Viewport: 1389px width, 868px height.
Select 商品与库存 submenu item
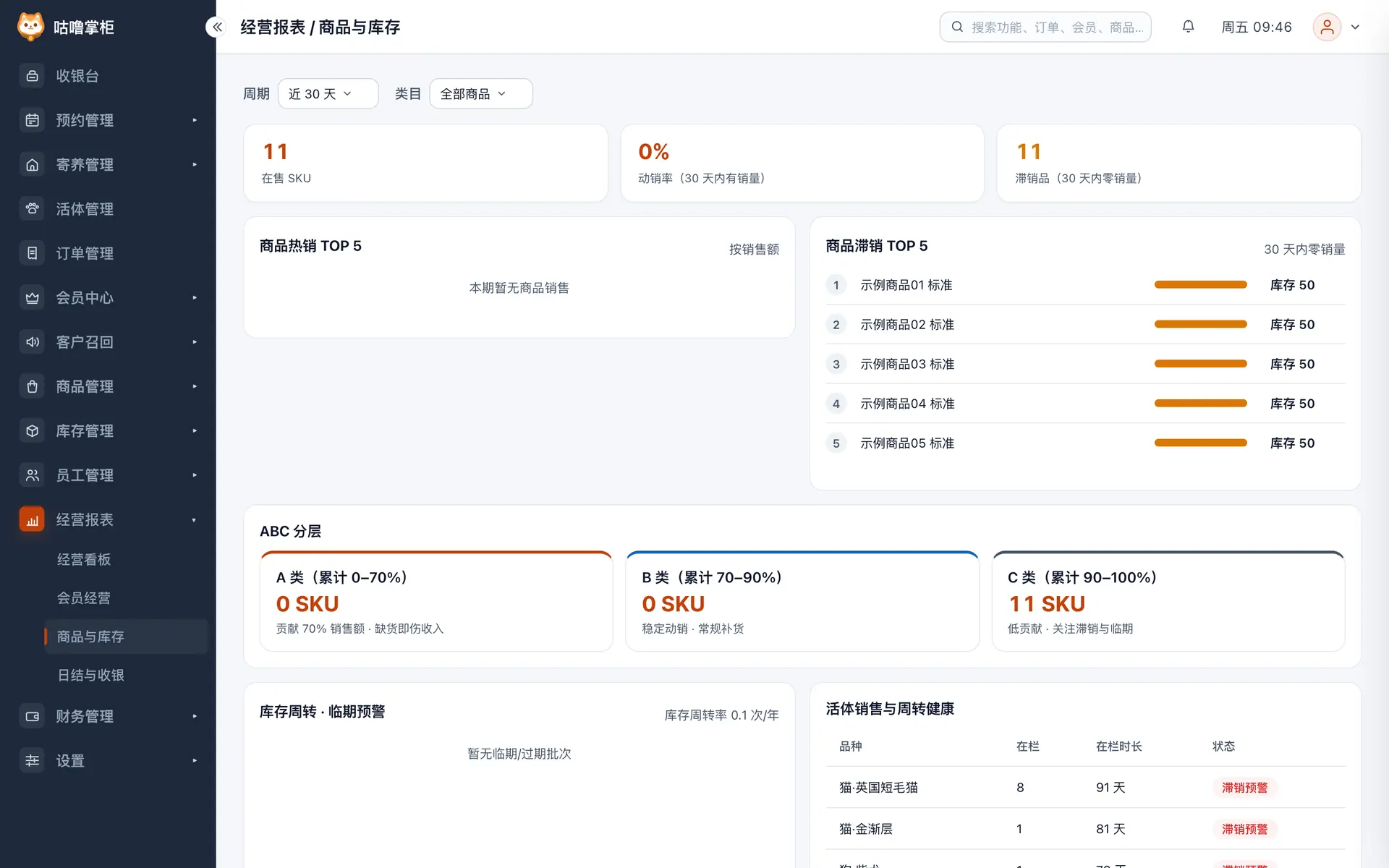tap(126, 637)
